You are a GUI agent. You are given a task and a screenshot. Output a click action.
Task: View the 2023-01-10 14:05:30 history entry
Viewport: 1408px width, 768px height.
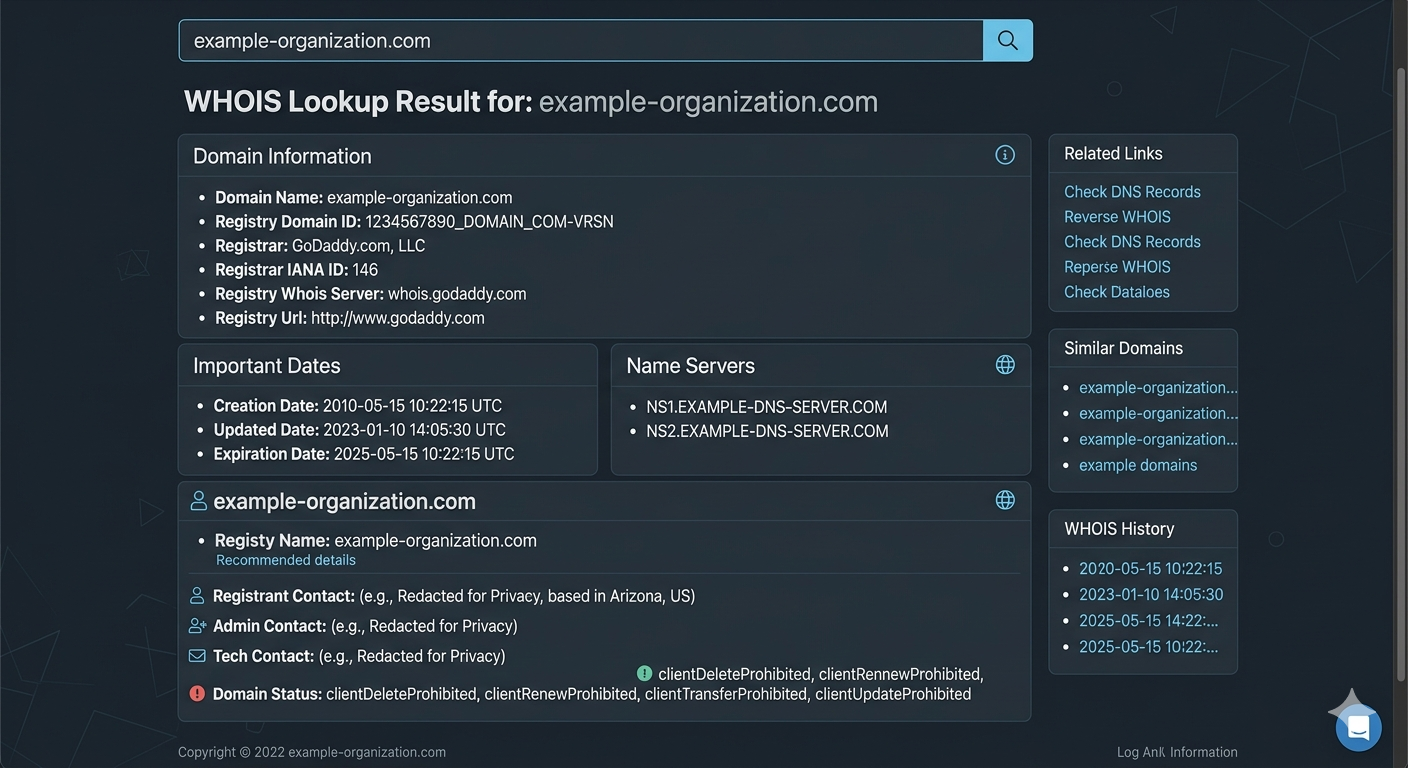(1150, 595)
